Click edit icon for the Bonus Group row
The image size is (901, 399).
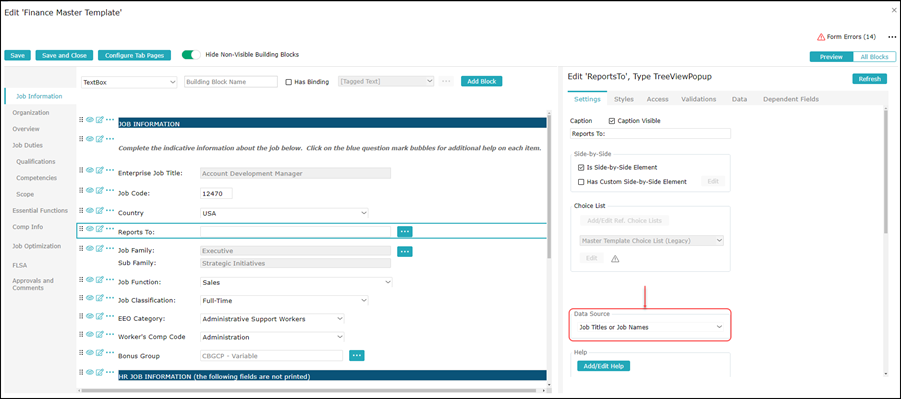click(99, 352)
